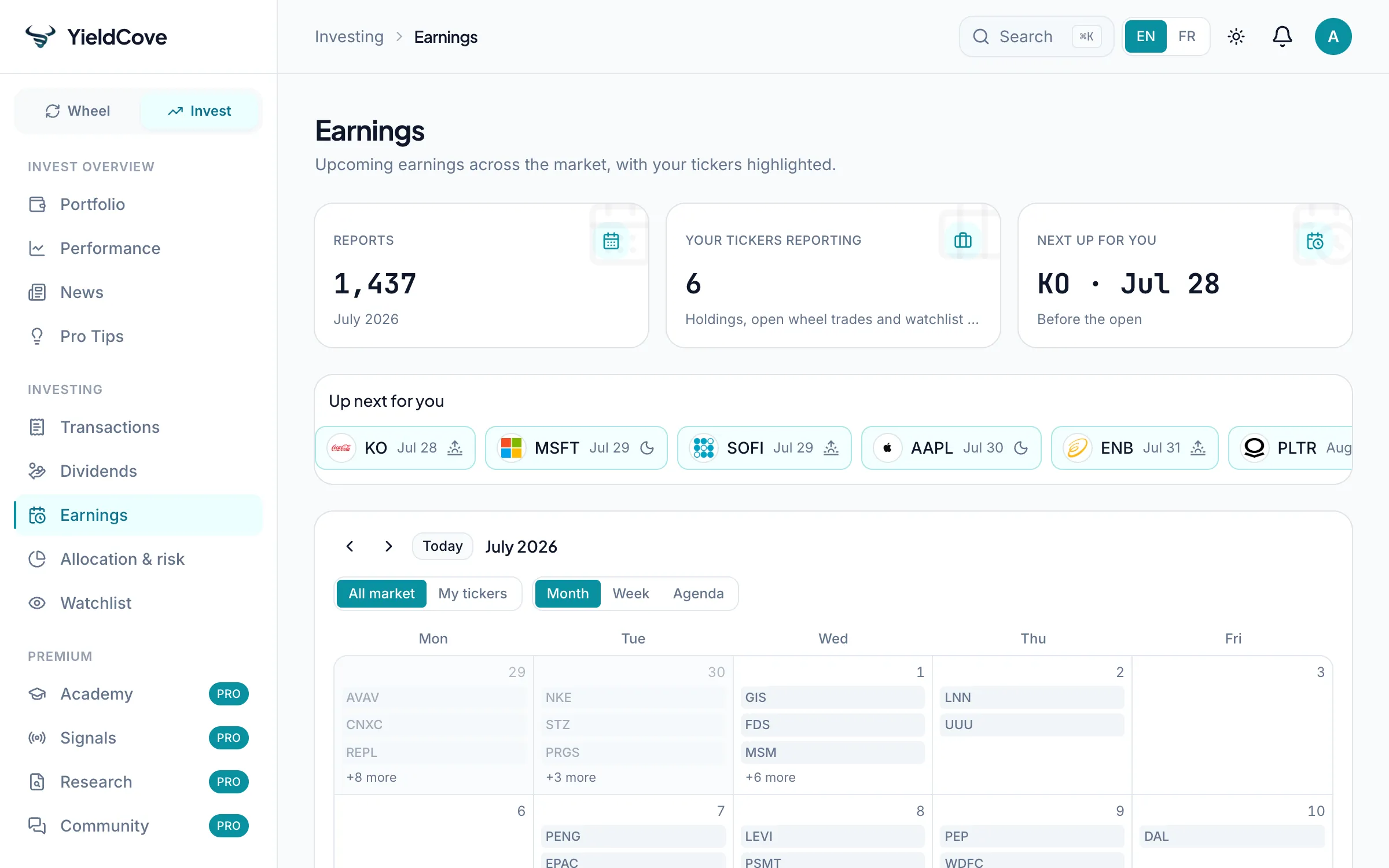The width and height of the screenshot is (1389, 868).
Task: Open Watchlist page from sidebar
Action: pos(138,603)
